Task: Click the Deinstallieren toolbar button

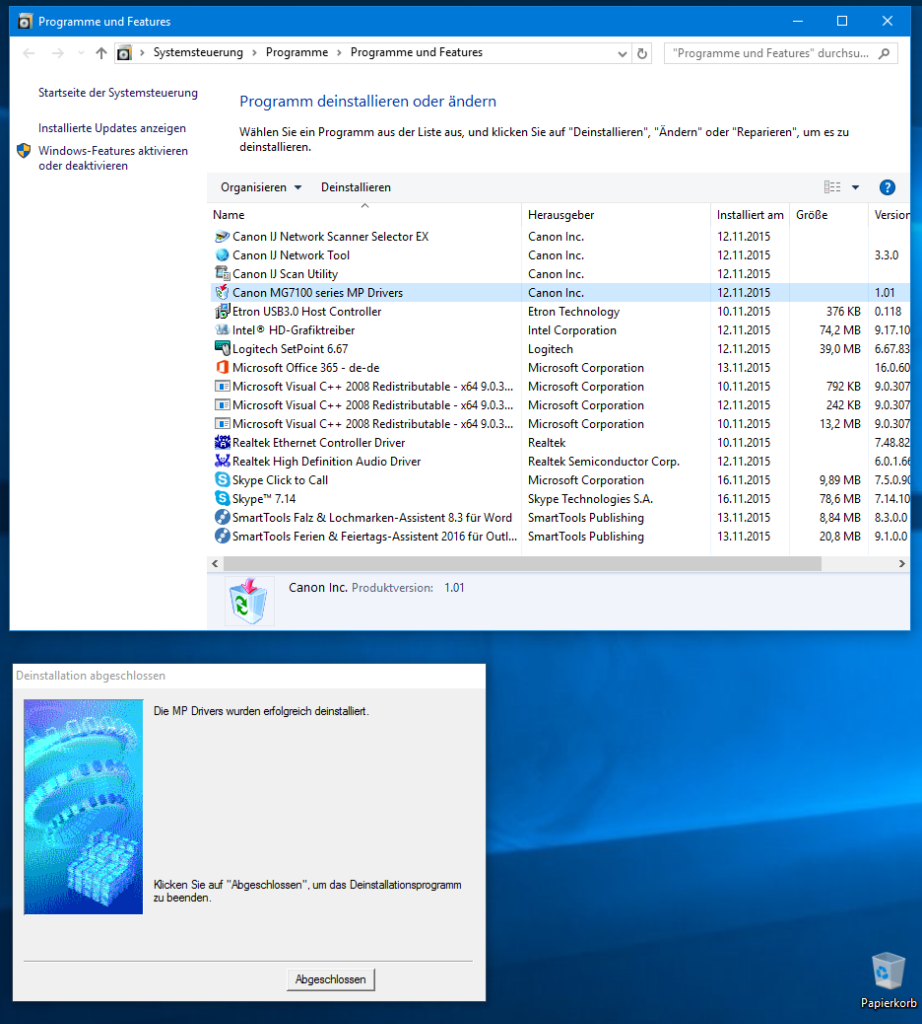Action: 356,187
